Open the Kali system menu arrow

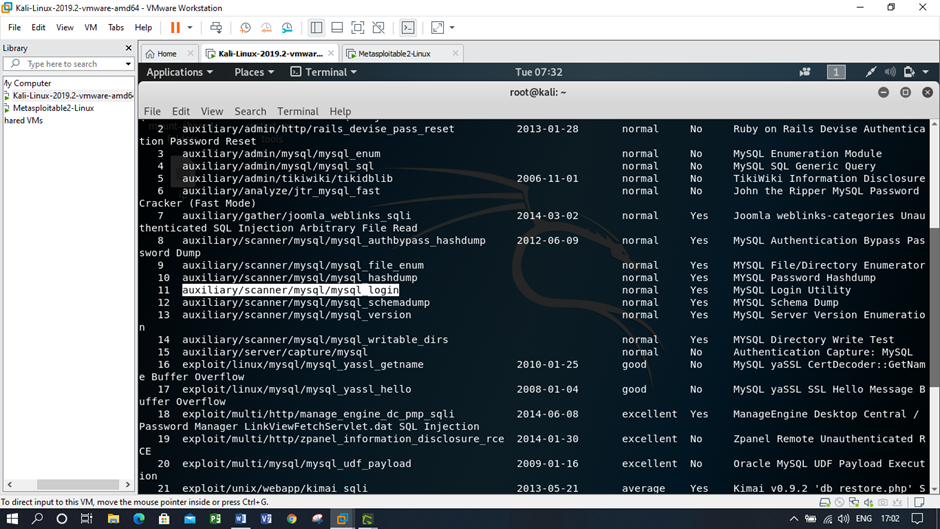click(926, 72)
